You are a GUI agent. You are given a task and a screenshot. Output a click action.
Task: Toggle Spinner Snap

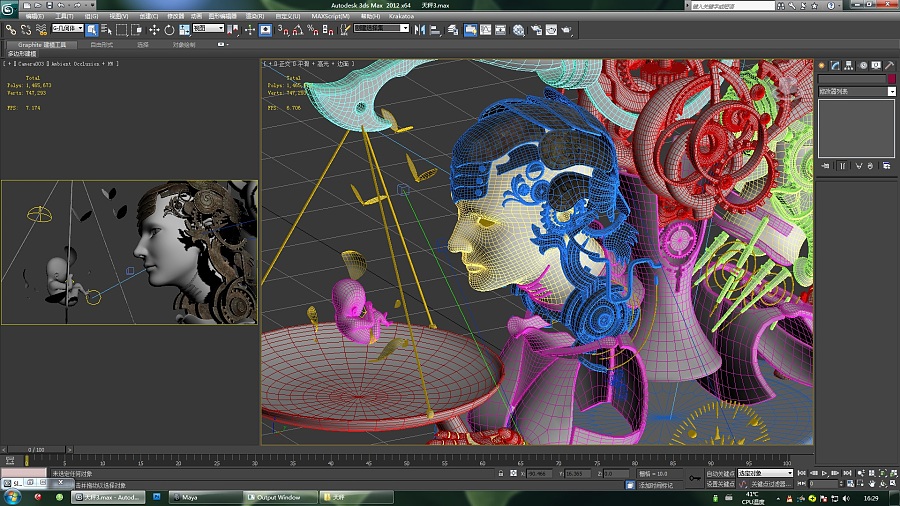pyautogui.click(x=328, y=29)
